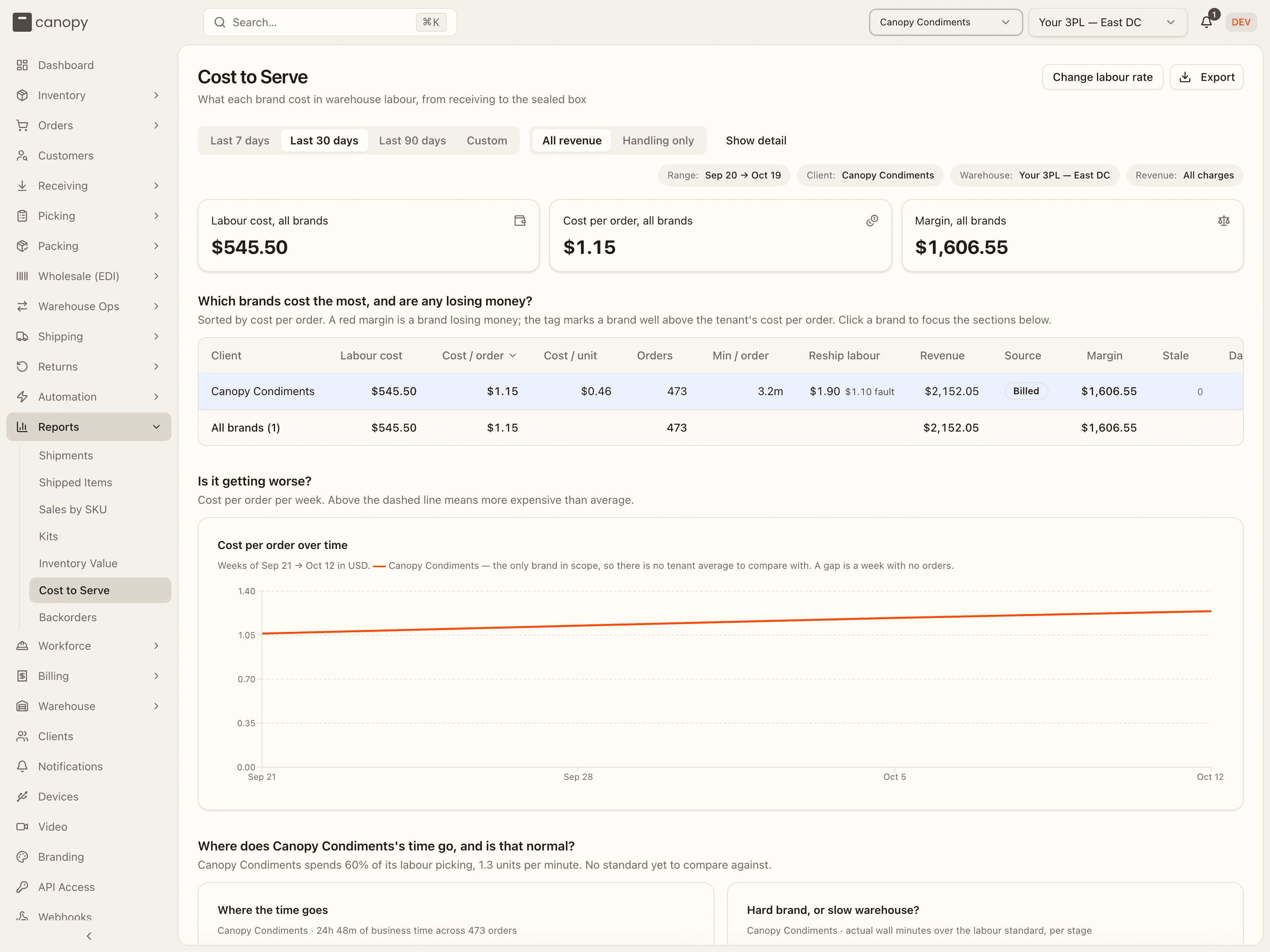The height and width of the screenshot is (952, 1270).
Task: Click the Packing package icon
Action: coord(22,246)
